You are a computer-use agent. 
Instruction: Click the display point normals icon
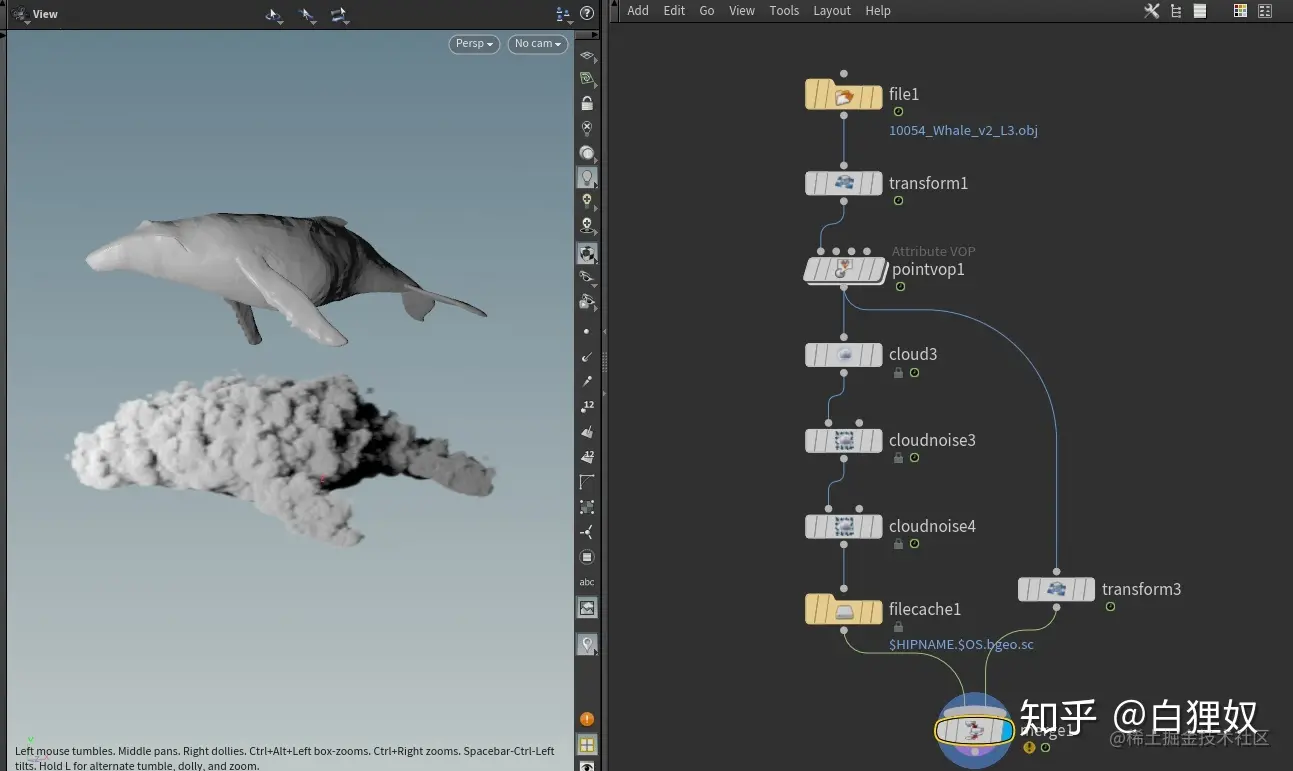587,356
